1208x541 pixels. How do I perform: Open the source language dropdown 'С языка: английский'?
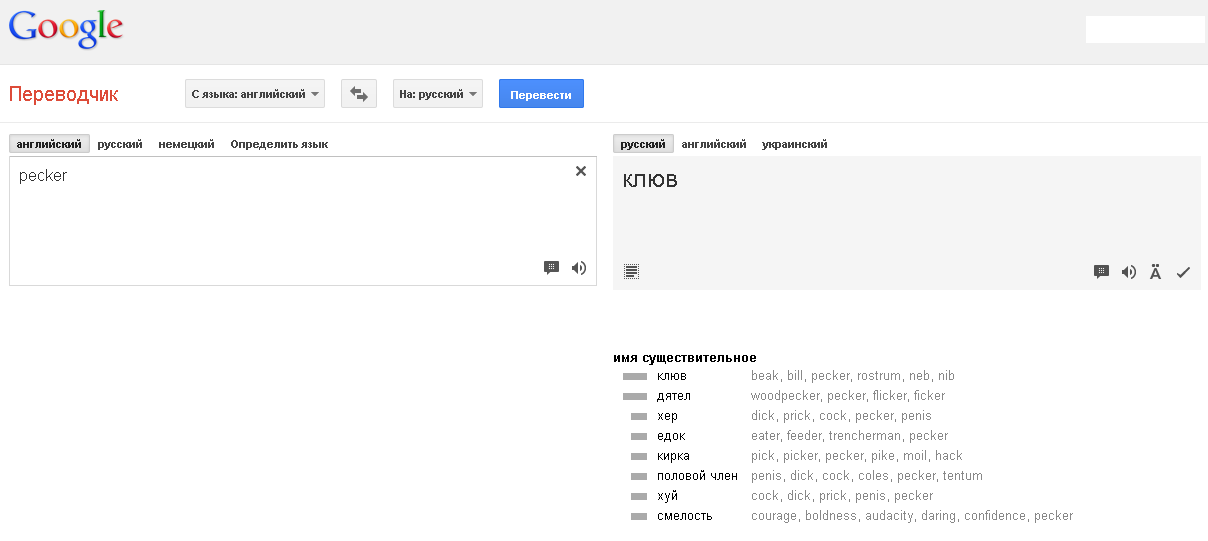255,94
